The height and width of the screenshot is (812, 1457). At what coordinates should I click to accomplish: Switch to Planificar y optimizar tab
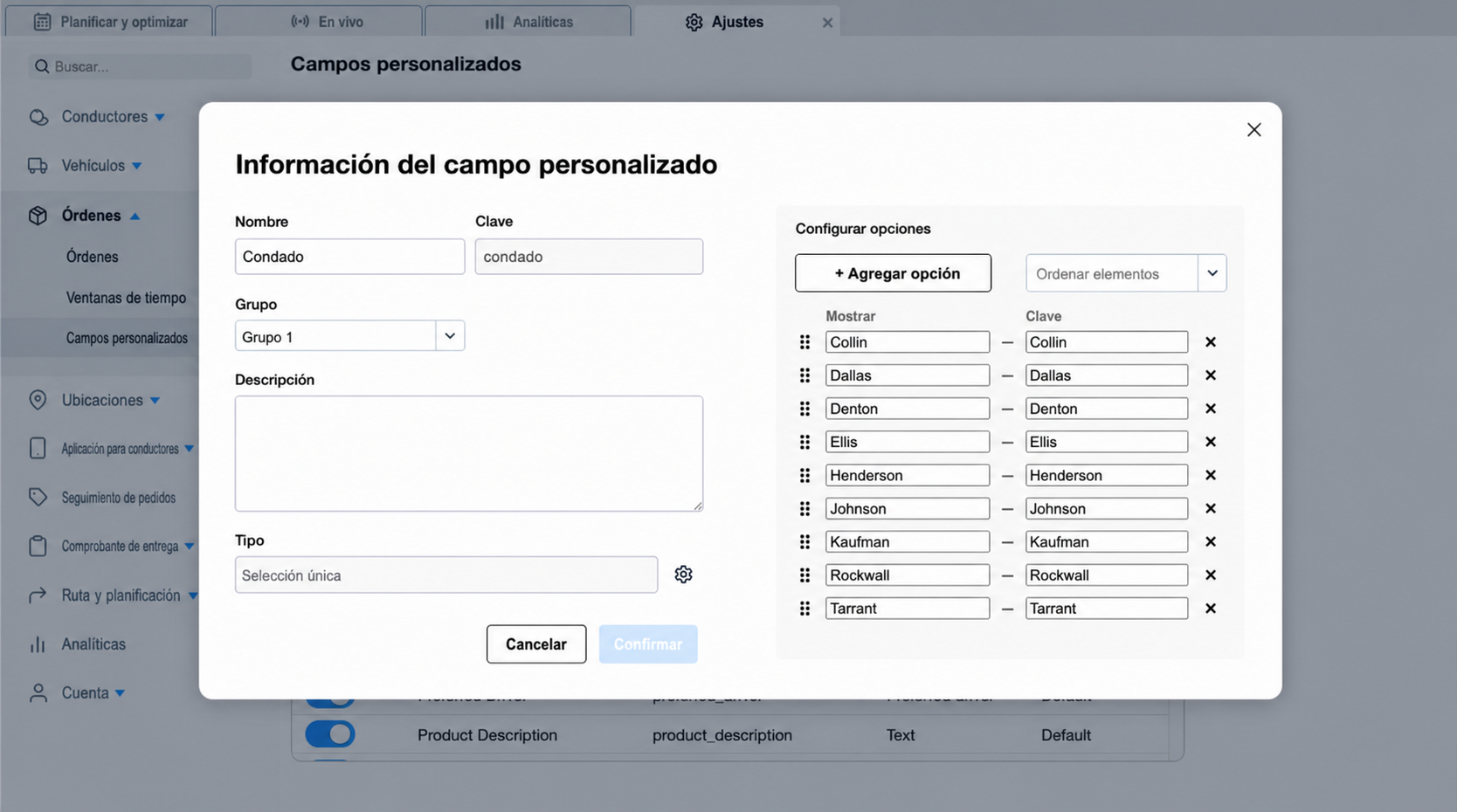(109, 22)
